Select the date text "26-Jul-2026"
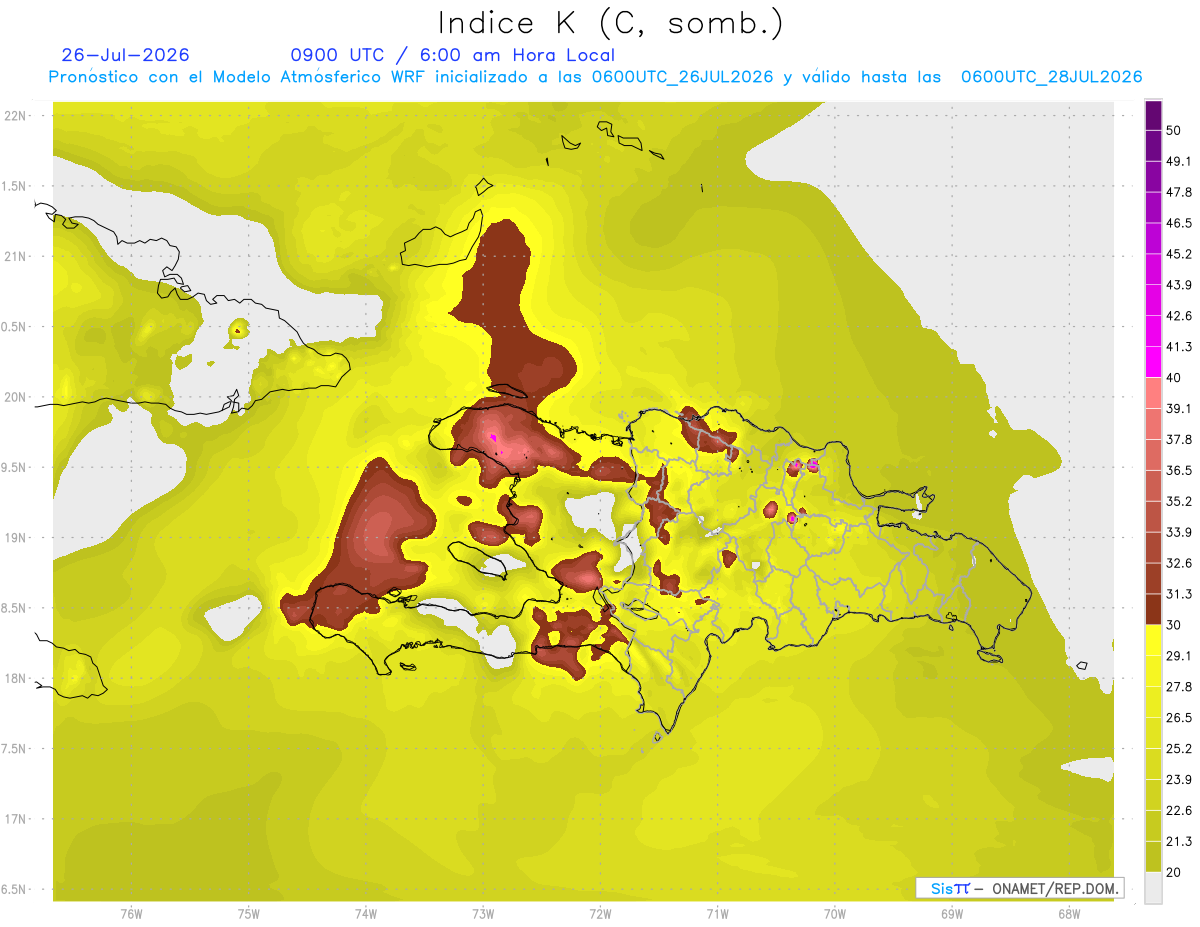 pyautogui.click(x=126, y=55)
